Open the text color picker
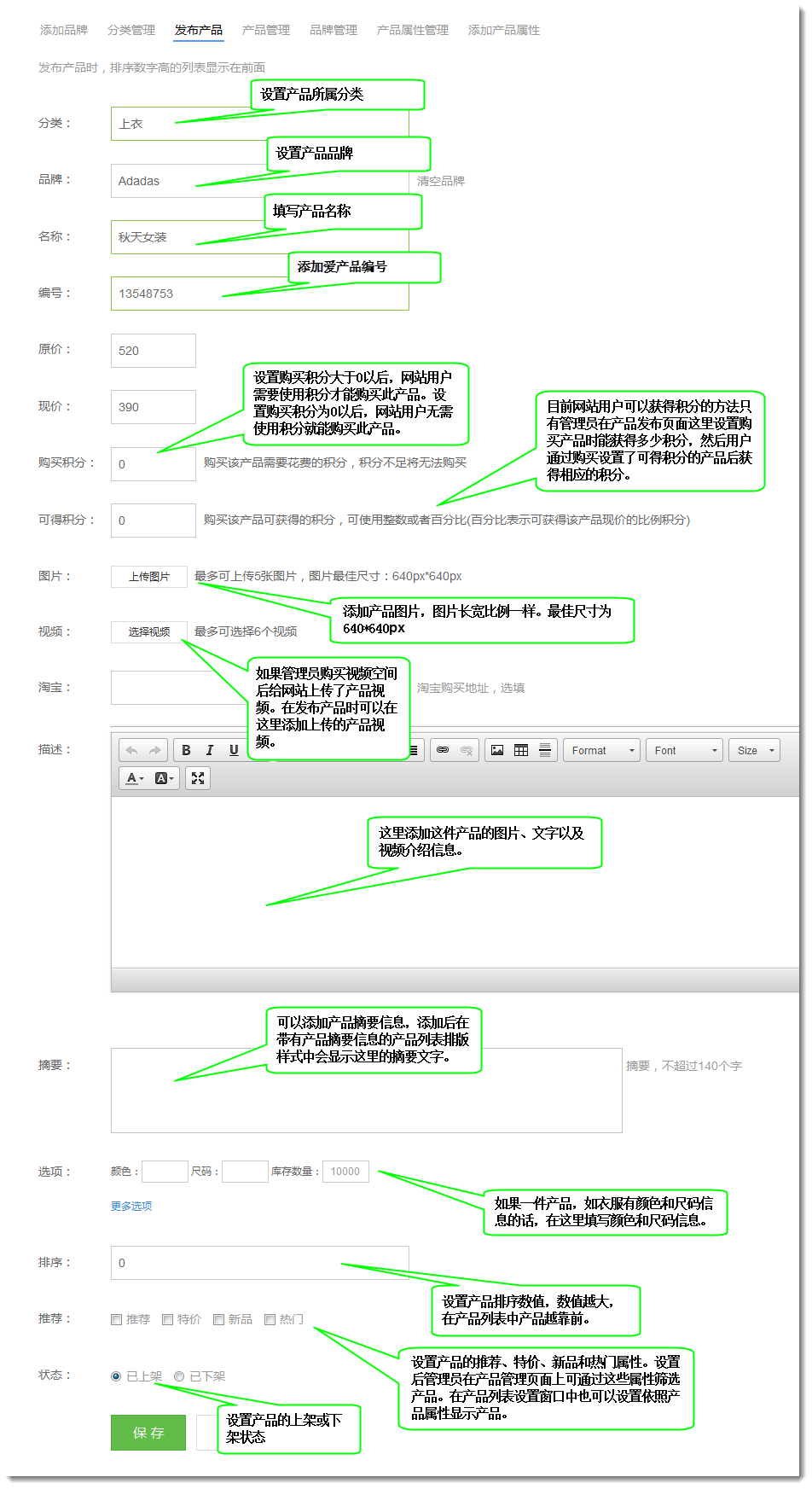The image size is (812, 1489). 135,778
